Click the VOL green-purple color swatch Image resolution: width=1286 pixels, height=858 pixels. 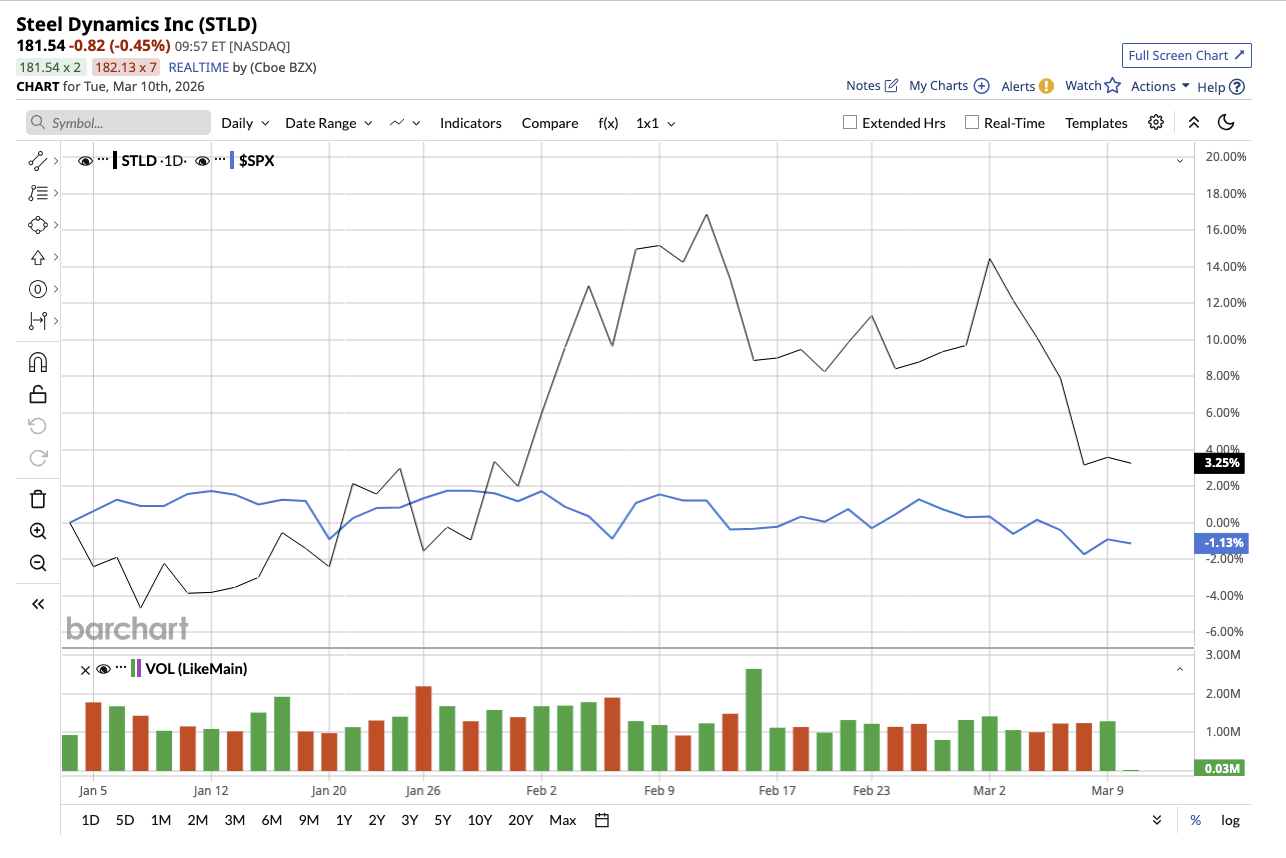point(136,669)
